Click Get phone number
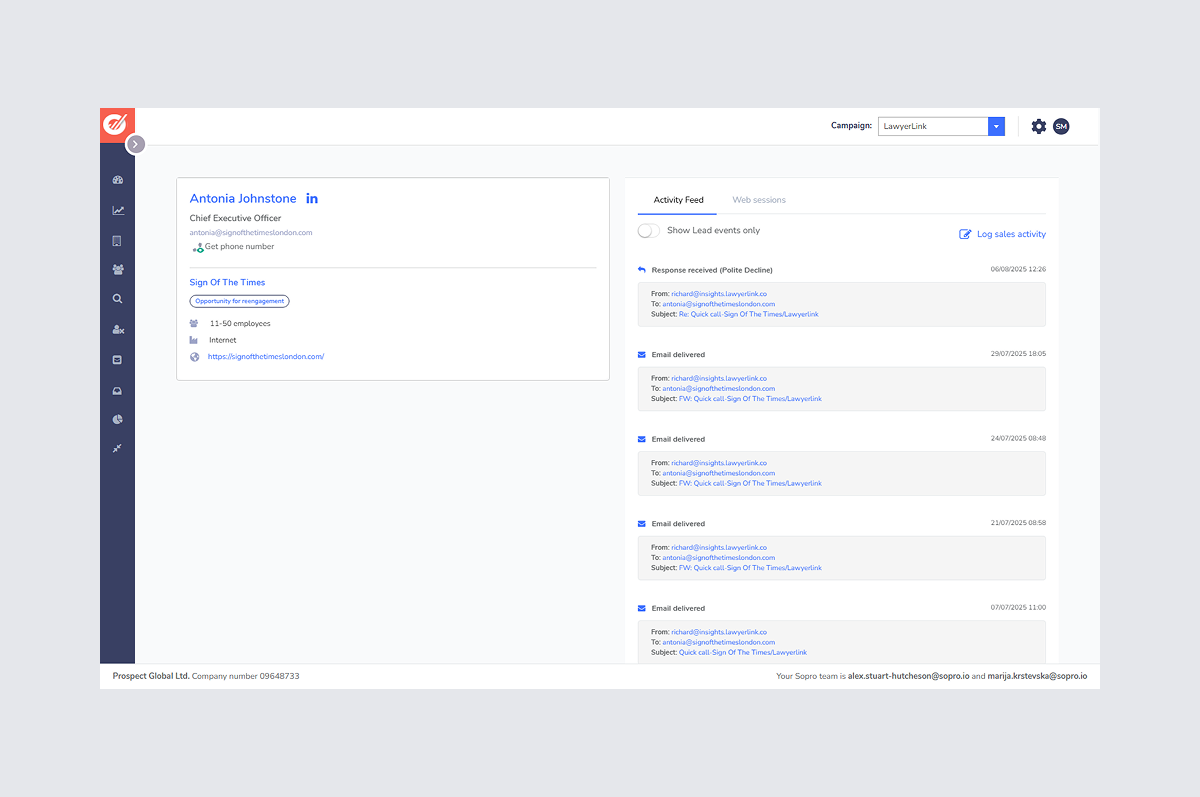1200x797 pixels. [x=238, y=247]
